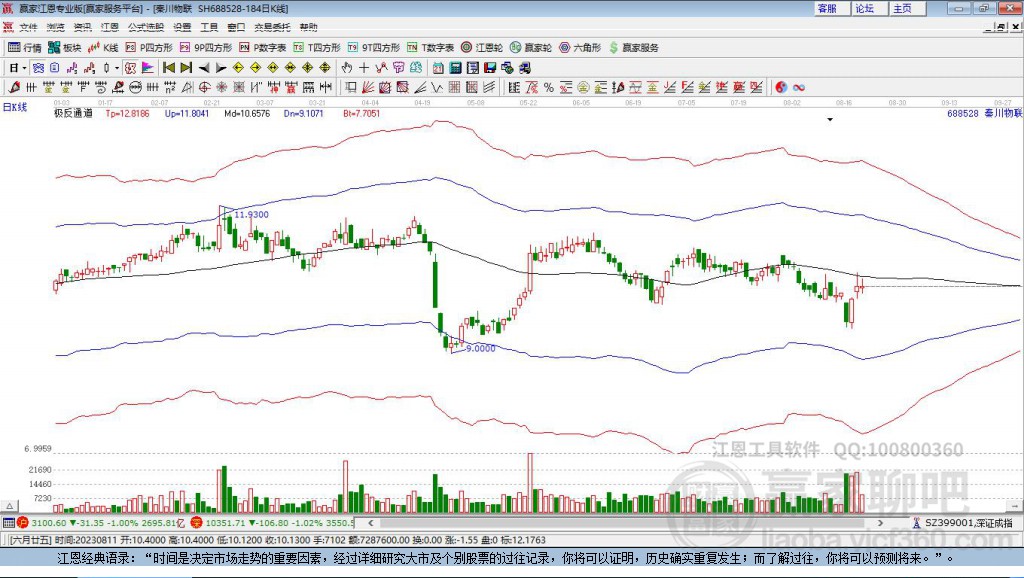Open the T四方形 time square
The image size is (1024, 578).
317,48
